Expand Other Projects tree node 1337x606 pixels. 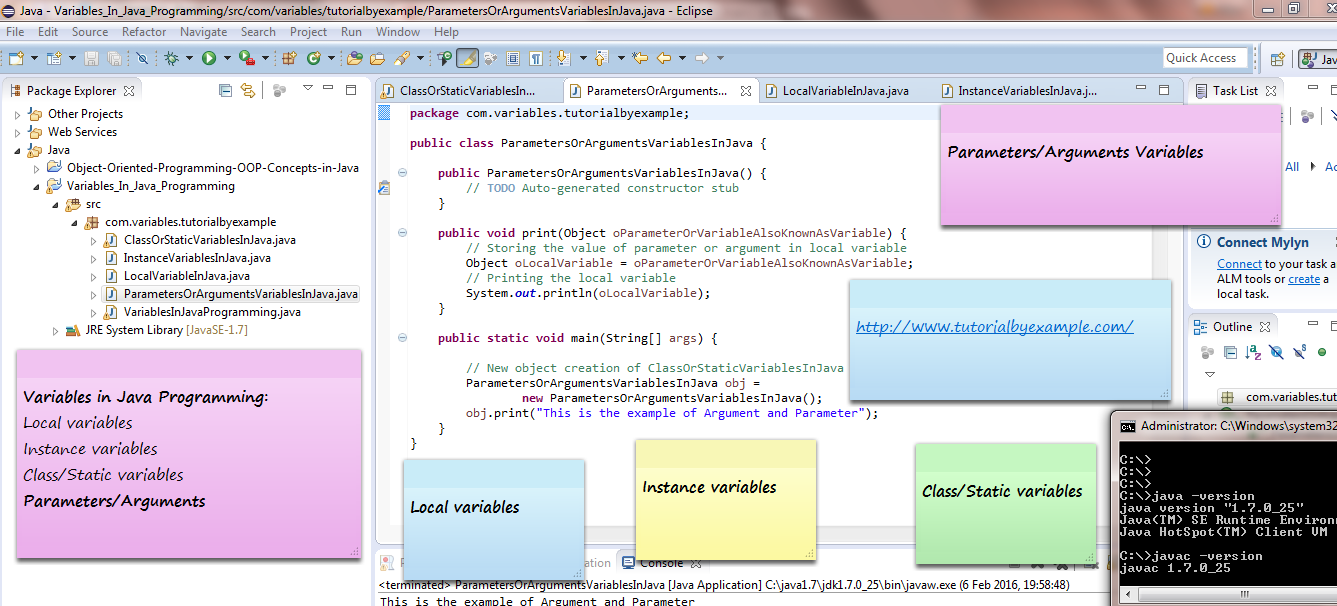[x=17, y=114]
